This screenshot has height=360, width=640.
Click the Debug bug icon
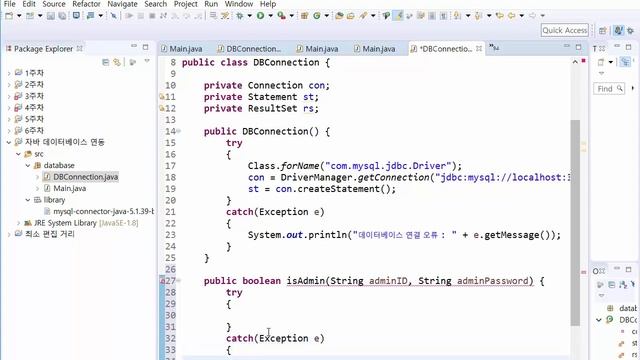(x=240, y=16)
